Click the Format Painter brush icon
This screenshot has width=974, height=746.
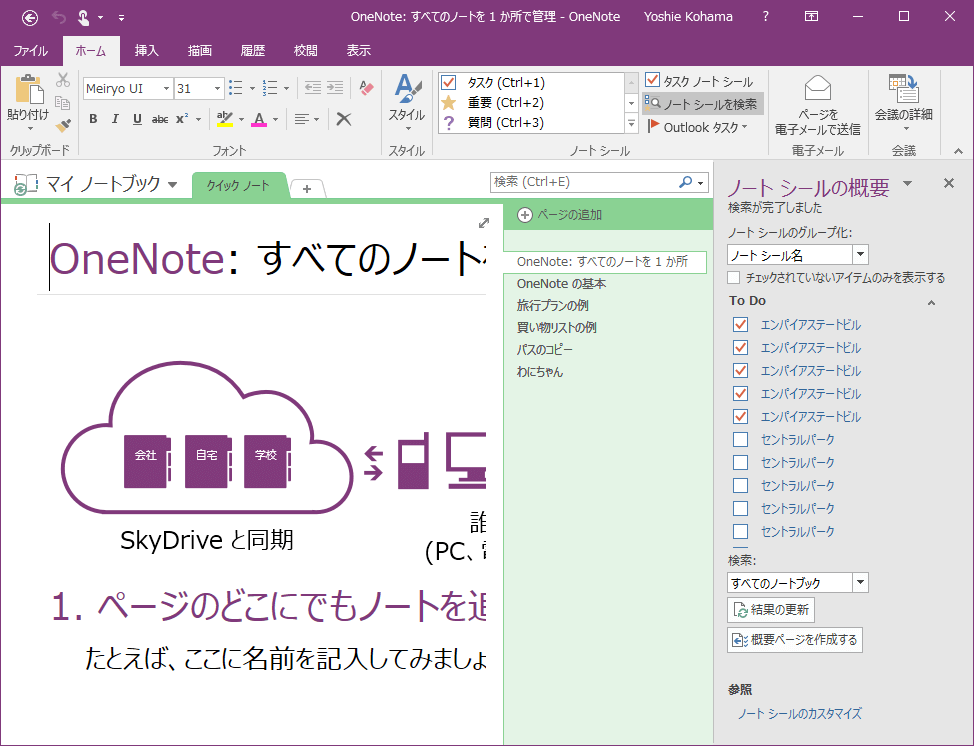pos(63,125)
